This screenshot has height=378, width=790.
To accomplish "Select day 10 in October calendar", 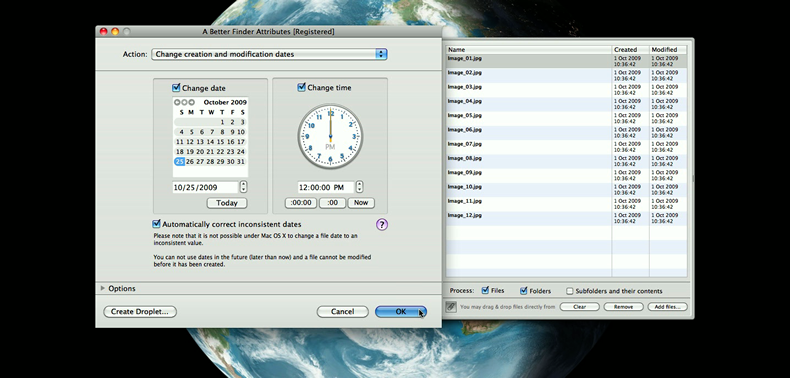I will pos(241,132).
